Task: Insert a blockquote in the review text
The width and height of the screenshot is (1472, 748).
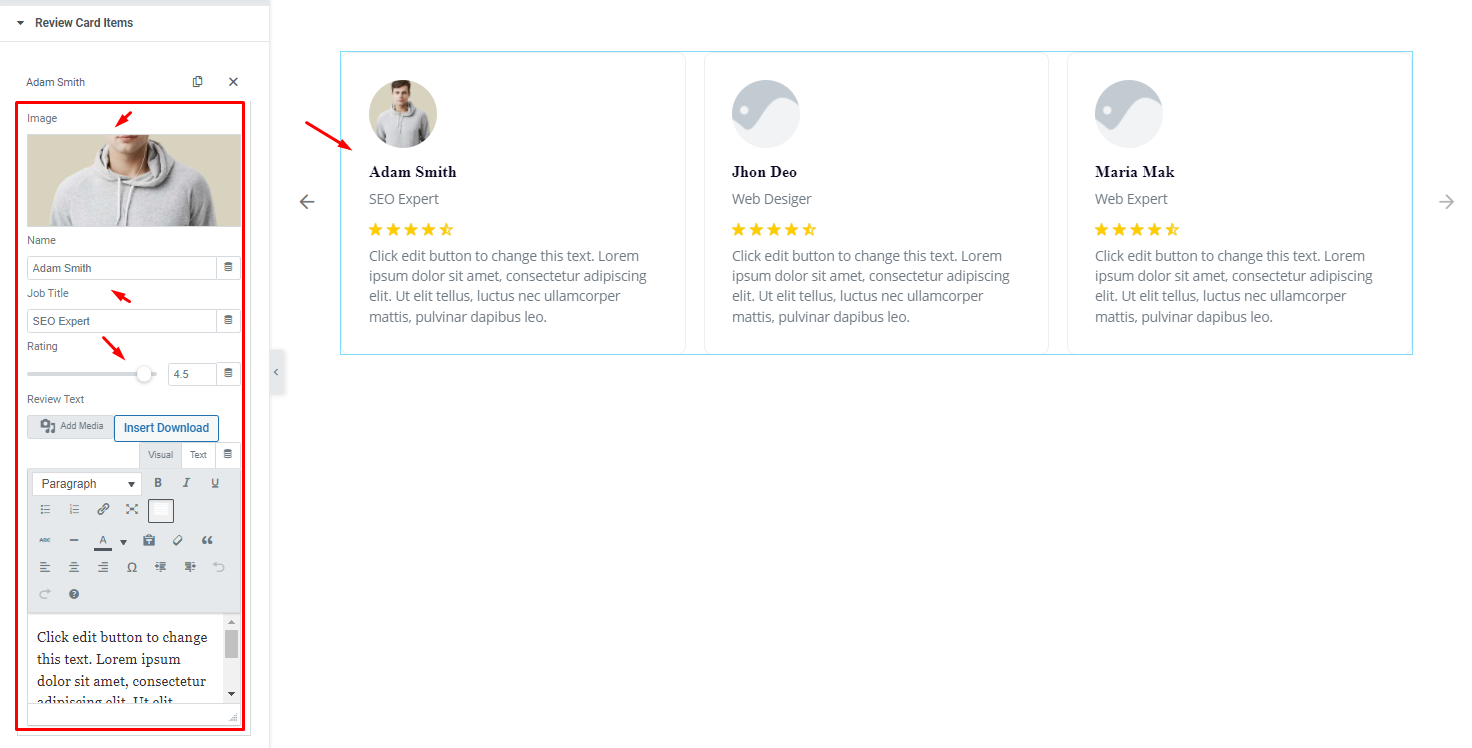Action: point(207,540)
